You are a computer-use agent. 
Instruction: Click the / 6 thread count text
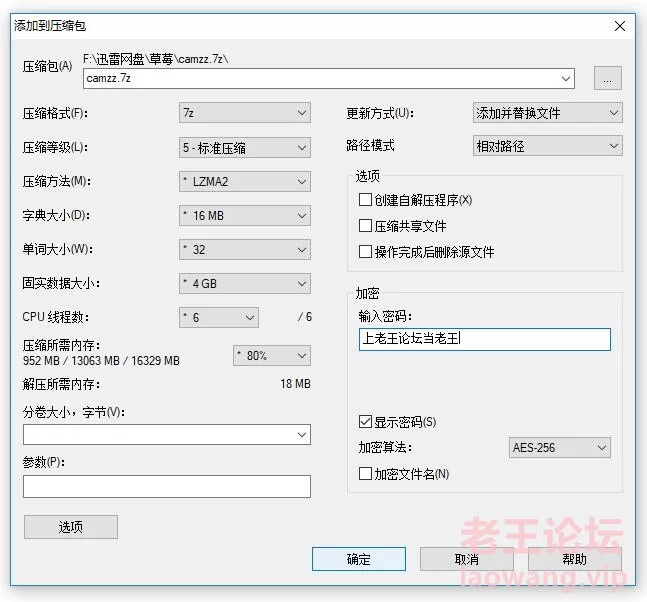pyautogui.click(x=305, y=317)
